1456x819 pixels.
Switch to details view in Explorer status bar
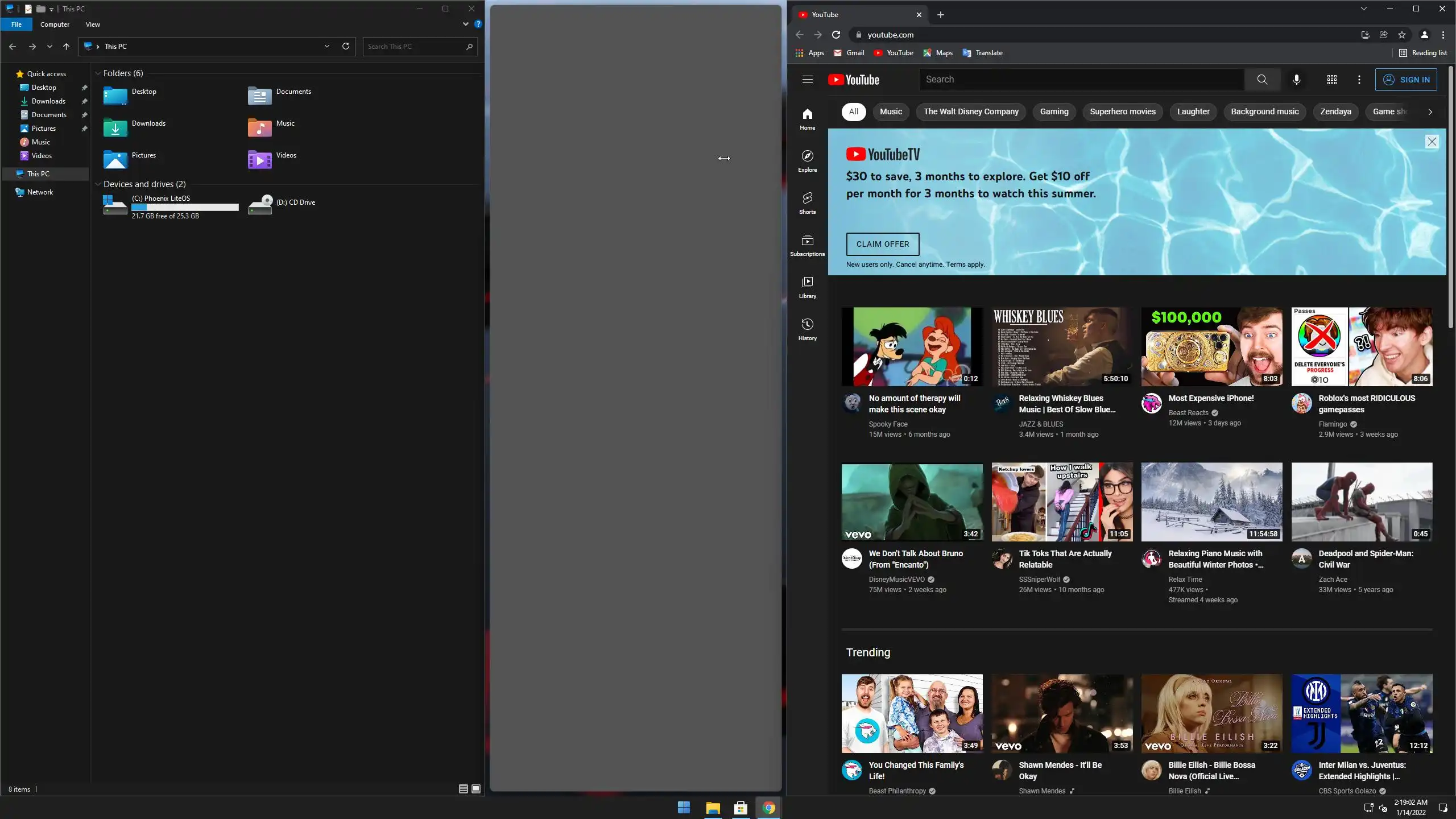pos(463,789)
